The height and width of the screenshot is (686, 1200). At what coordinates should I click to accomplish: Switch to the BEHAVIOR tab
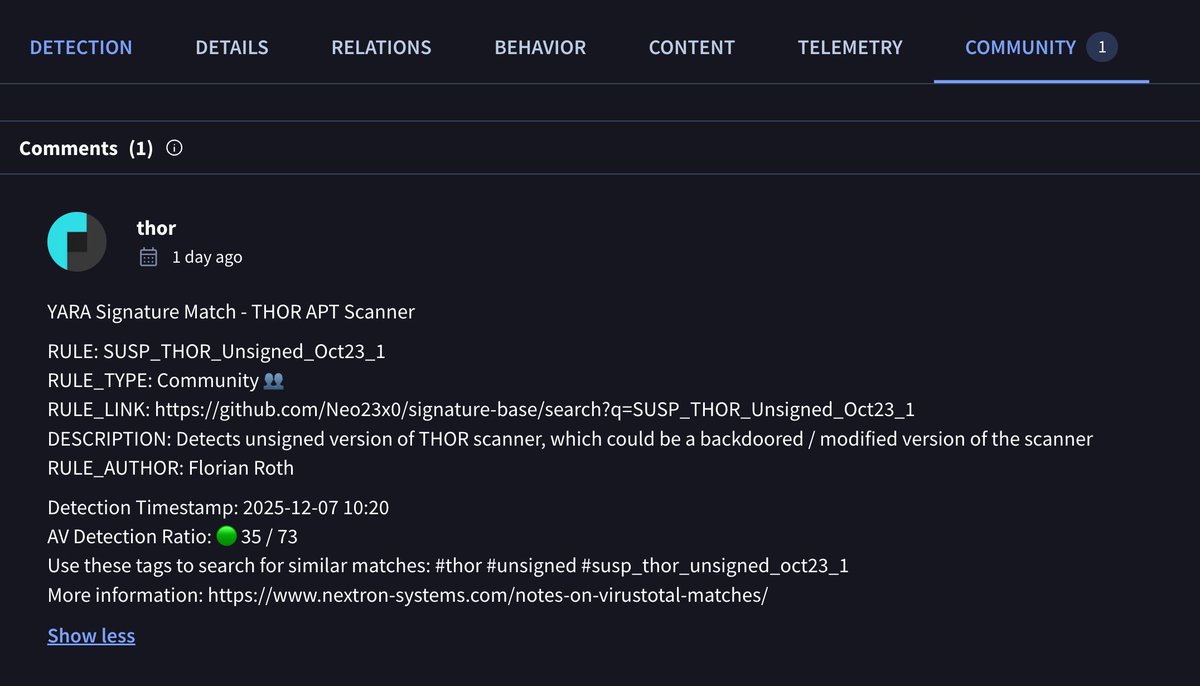coord(540,47)
